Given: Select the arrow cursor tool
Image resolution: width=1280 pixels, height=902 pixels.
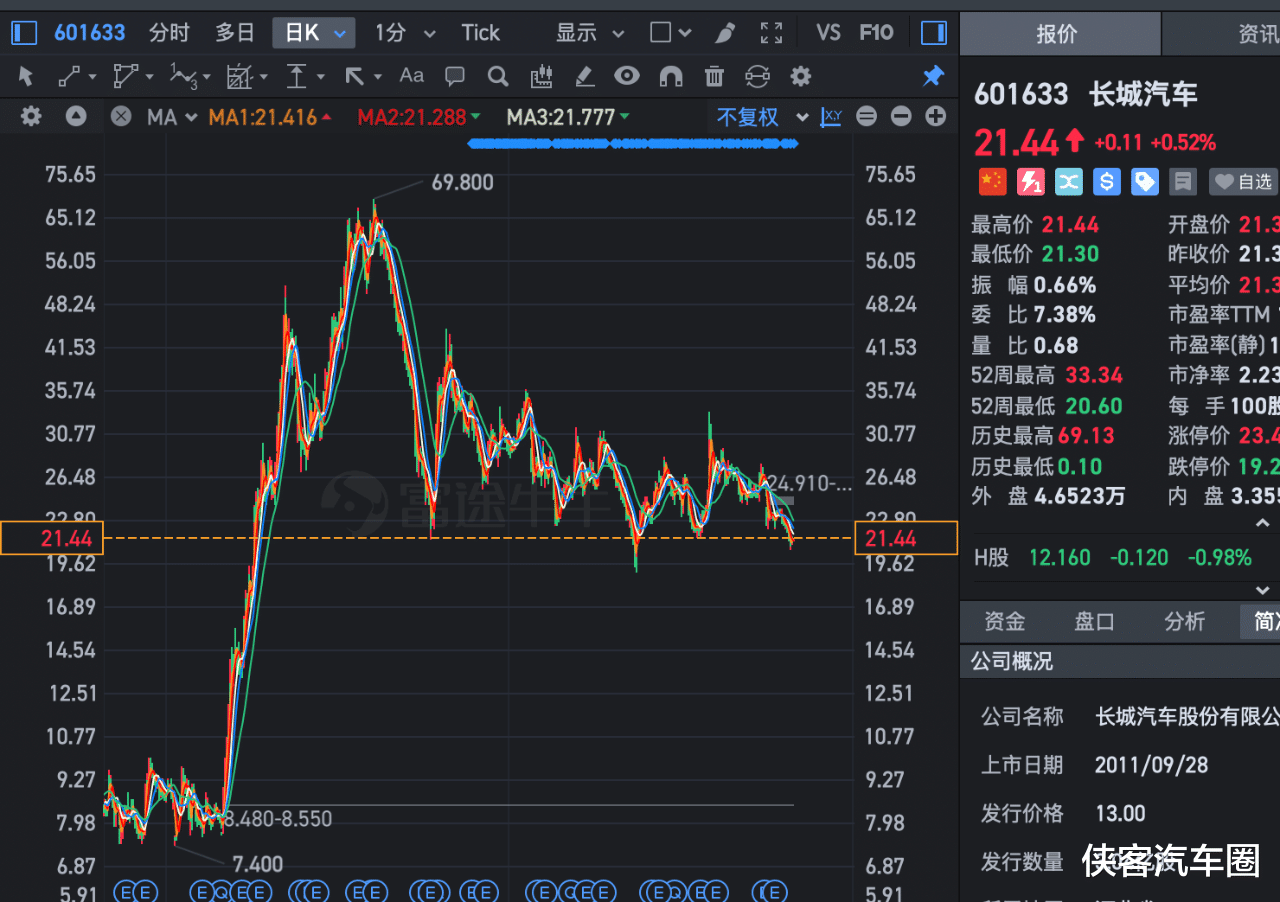Looking at the screenshot, I should [x=26, y=76].
